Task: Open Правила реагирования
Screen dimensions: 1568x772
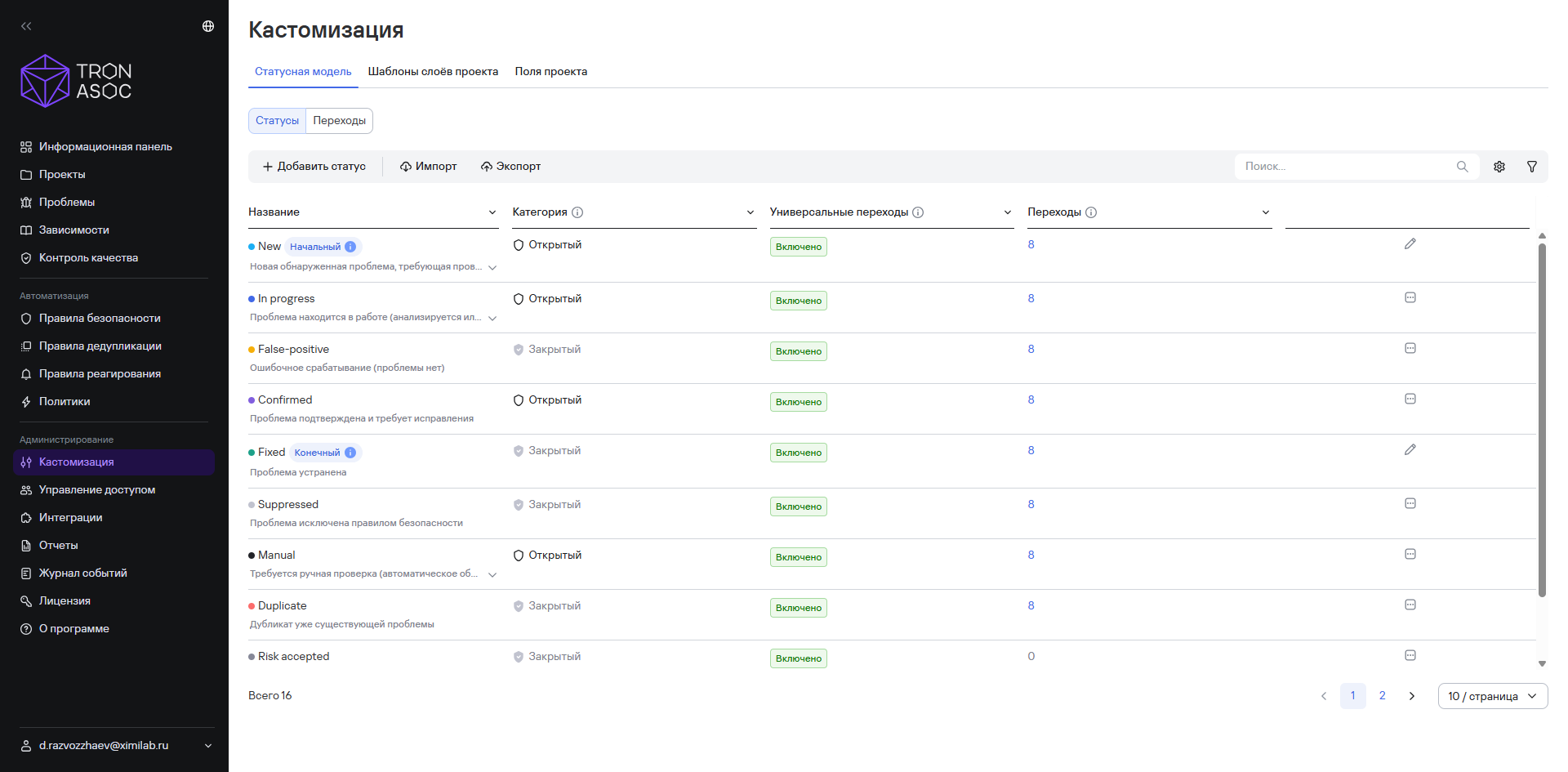Action: [100, 374]
